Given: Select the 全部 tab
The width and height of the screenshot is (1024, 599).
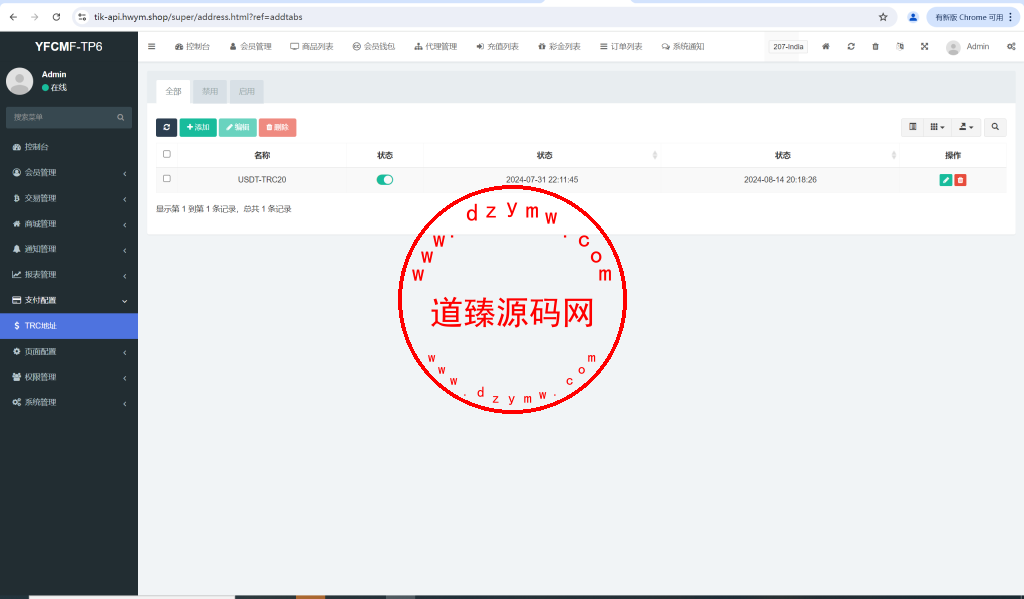Looking at the screenshot, I should coord(173,91).
